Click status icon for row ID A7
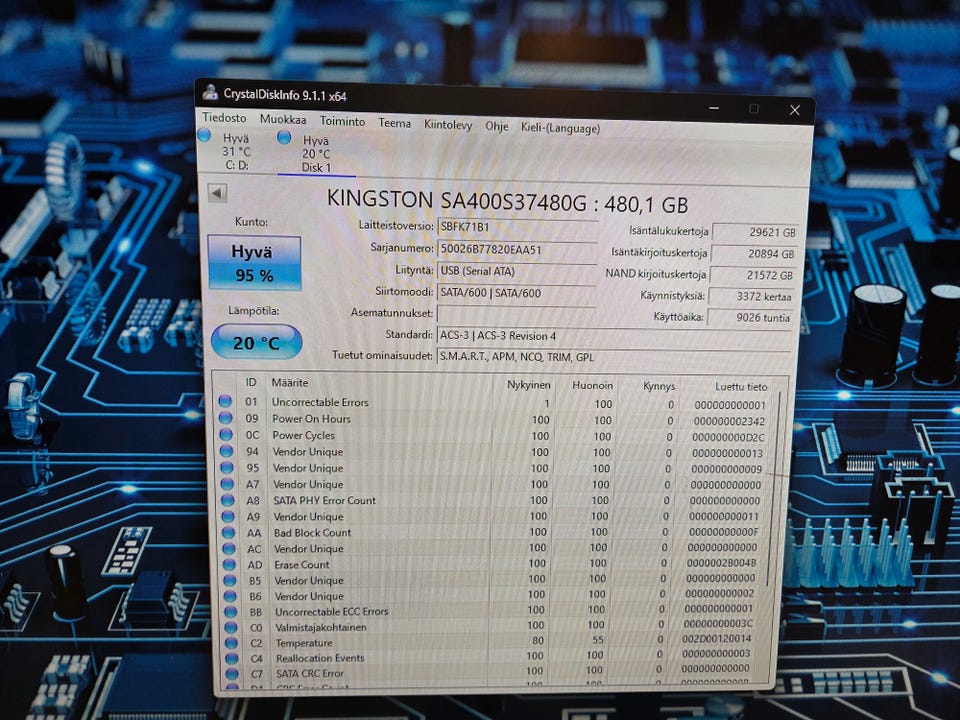960x720 pixels. coord(228,484)
